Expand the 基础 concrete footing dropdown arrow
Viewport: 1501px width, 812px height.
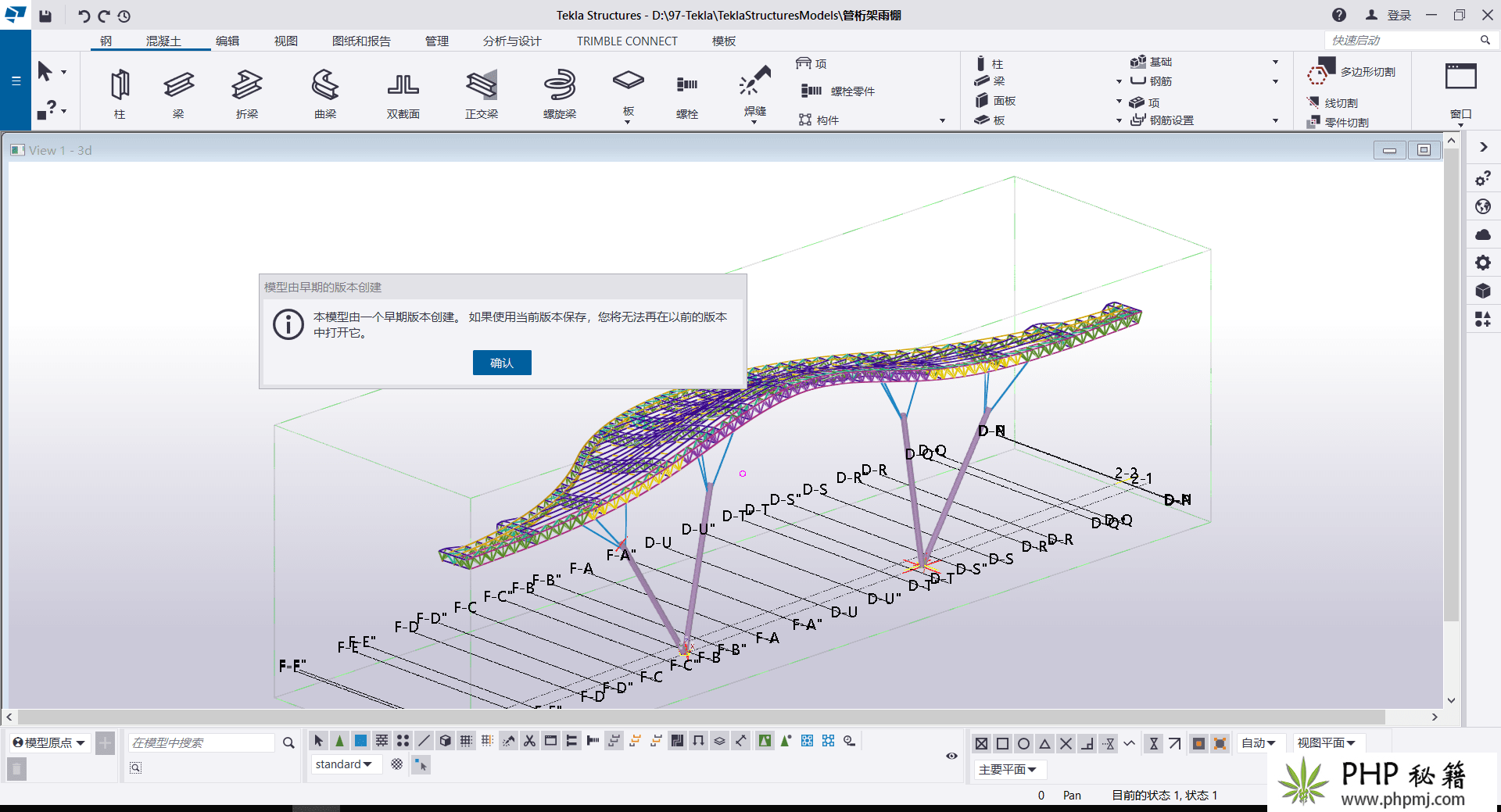pyautogui.click(x=1275, y=62)
